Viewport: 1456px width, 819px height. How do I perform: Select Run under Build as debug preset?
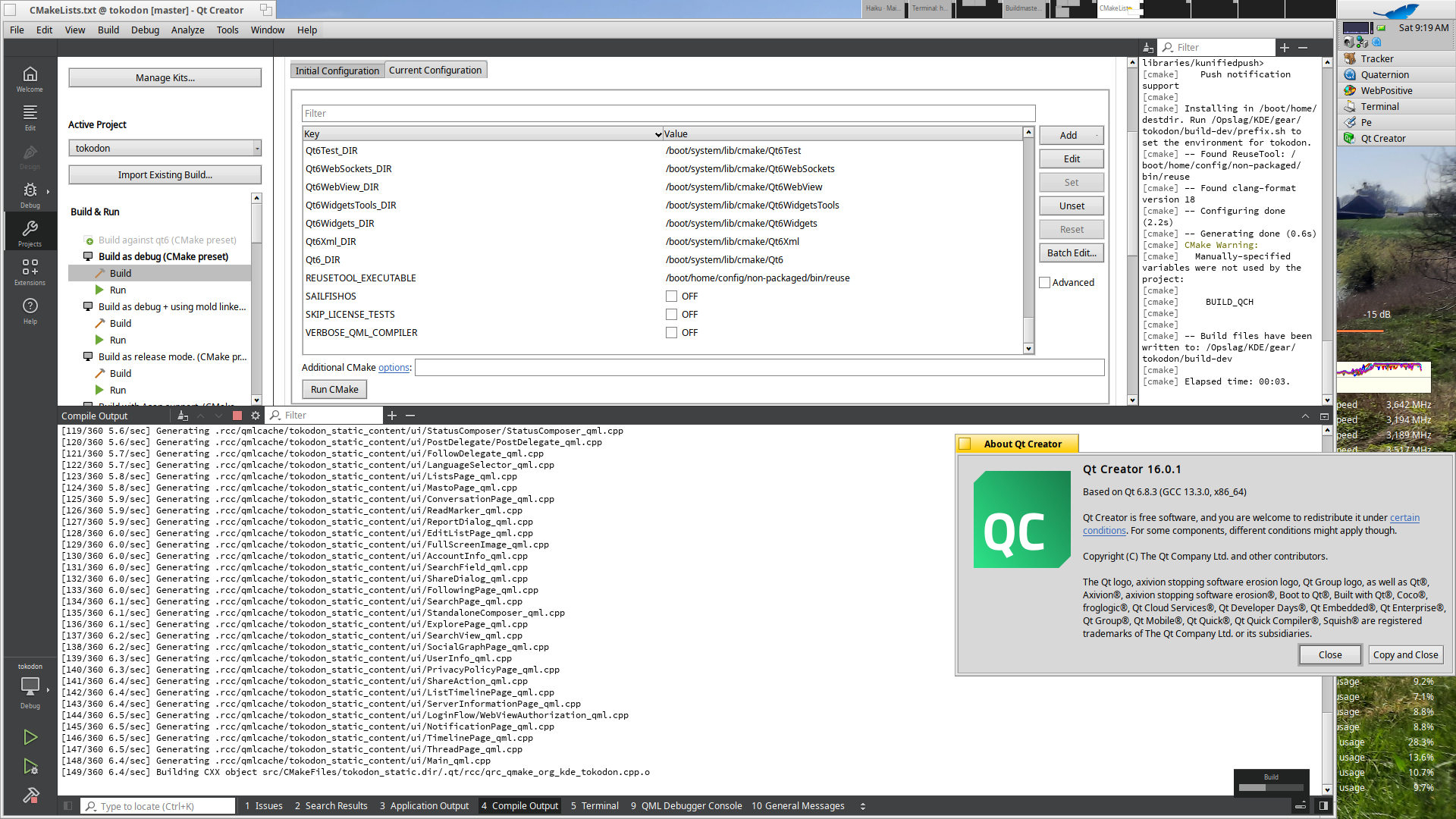(x=118, y=290)
